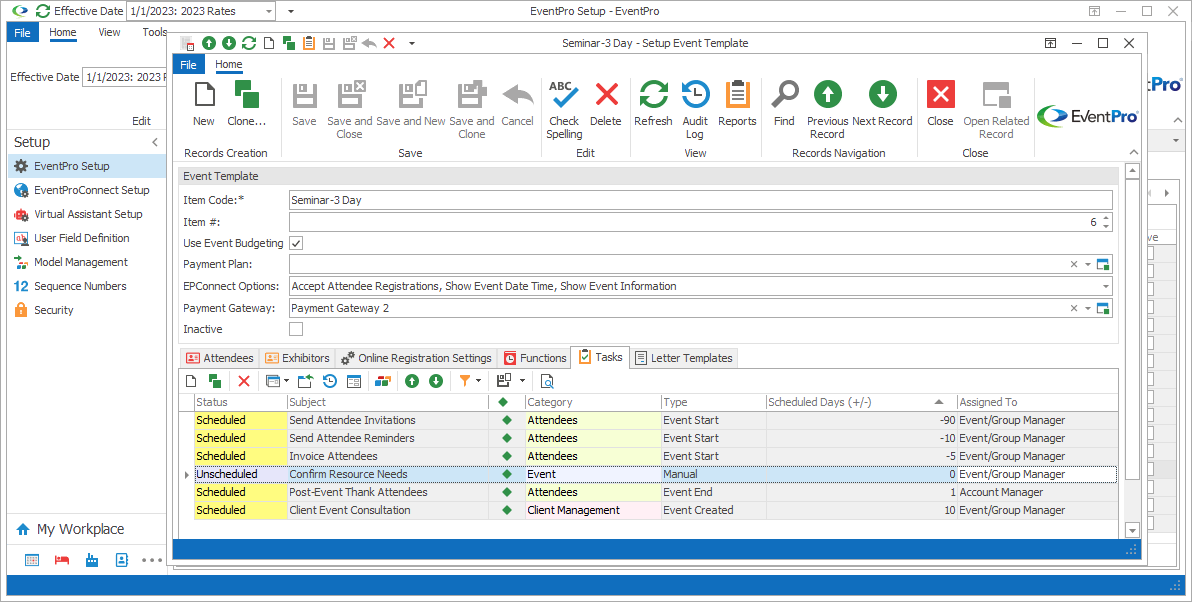Viewport: 1192px width, 602px height.
Task: Open the layout dropdown arrow in Tasks toolbar
Action: [522, 381]
